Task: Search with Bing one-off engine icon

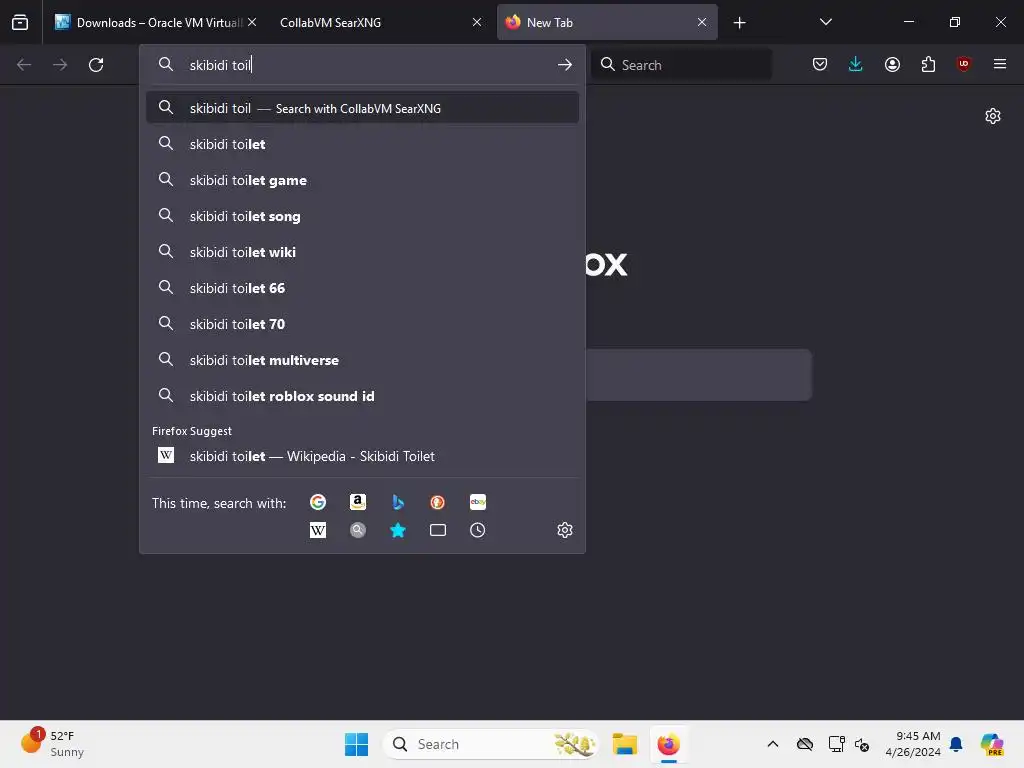Action: (x=398, y=502)
